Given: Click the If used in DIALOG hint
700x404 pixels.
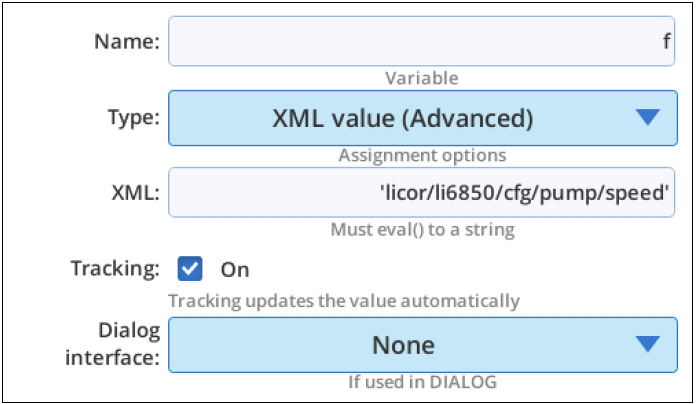Looking at the screenshot, I should point(422,382).
